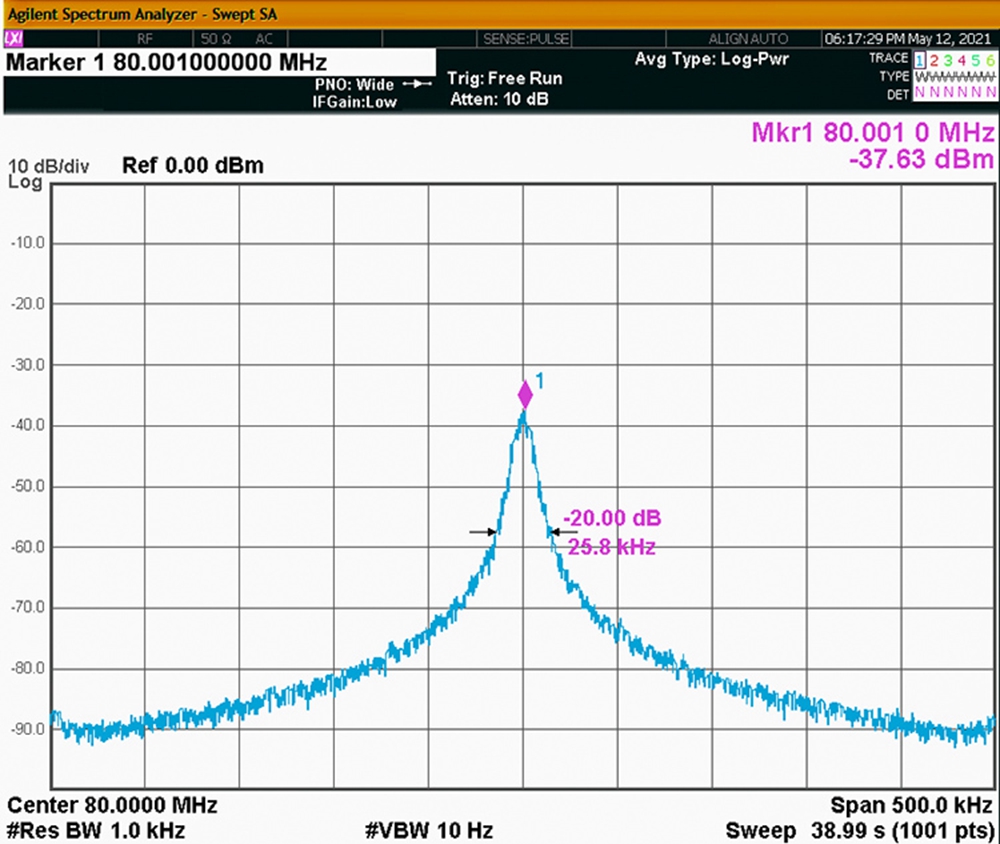Click the Trig: Free Run label
This screenshot has height=844, width=1000.
504,78
